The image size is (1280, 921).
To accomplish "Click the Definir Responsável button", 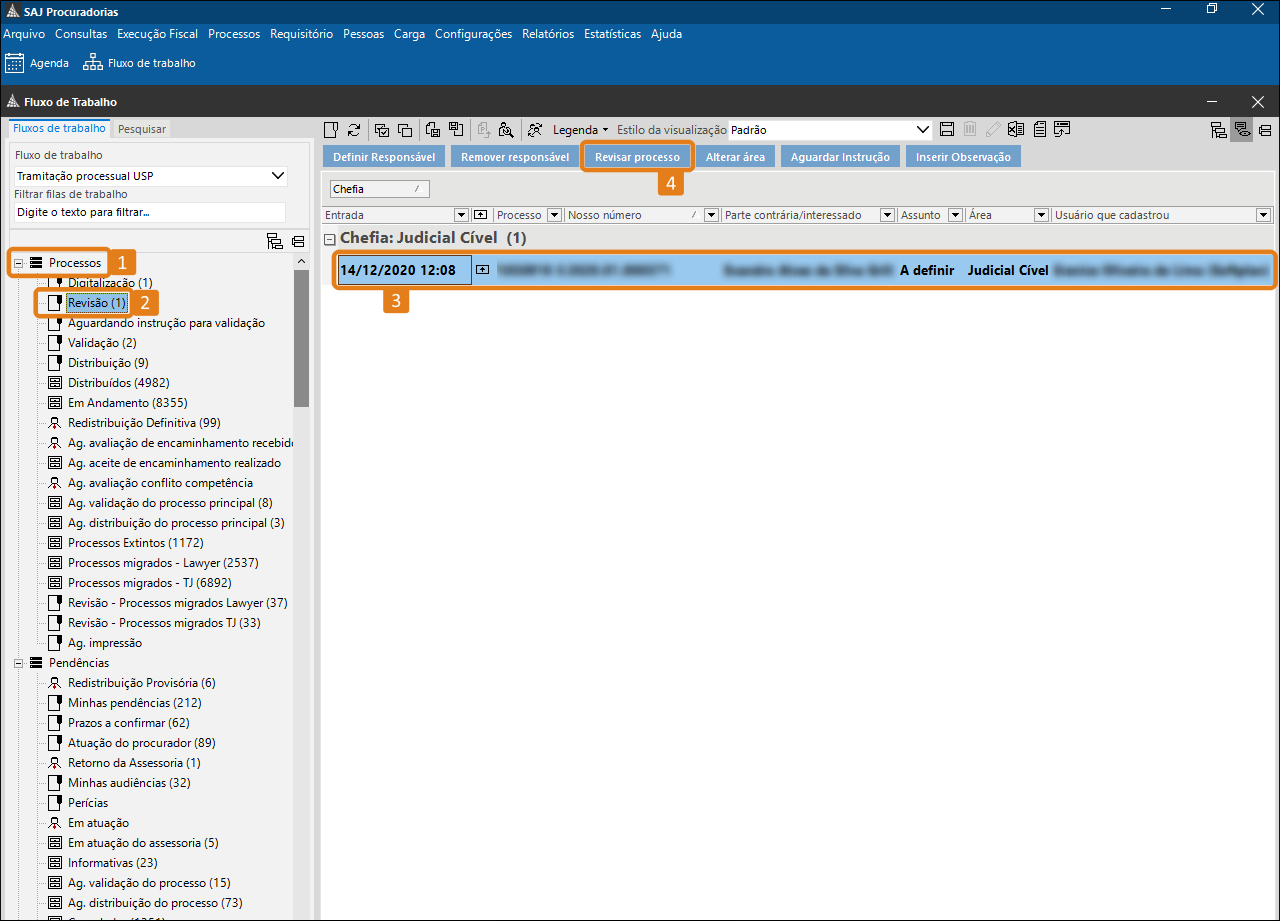I will pos(384,157).
